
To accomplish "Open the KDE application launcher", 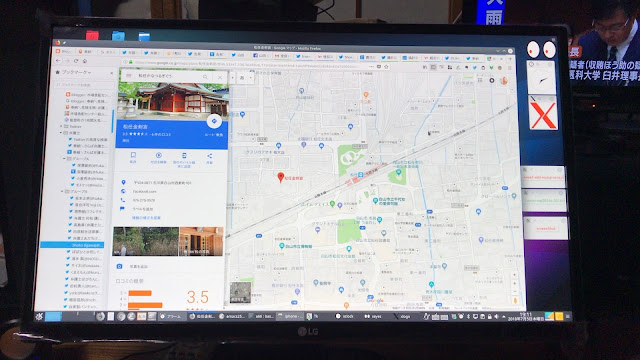I will 39,316.
